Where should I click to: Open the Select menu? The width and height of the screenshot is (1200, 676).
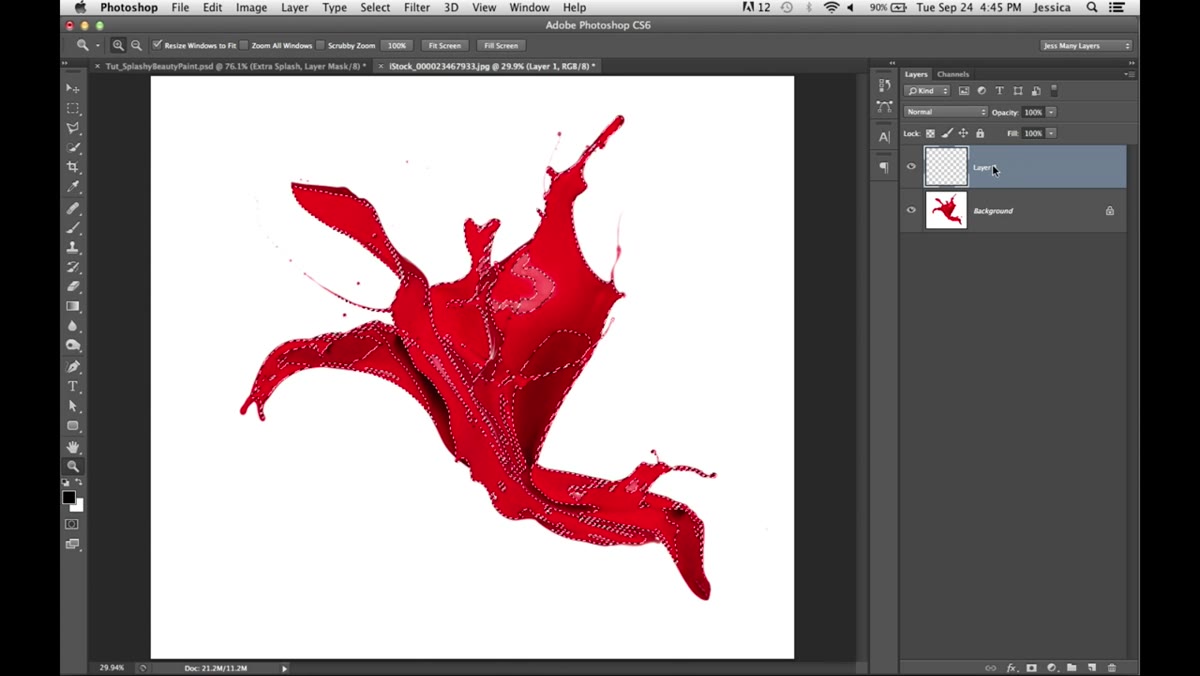375,7
